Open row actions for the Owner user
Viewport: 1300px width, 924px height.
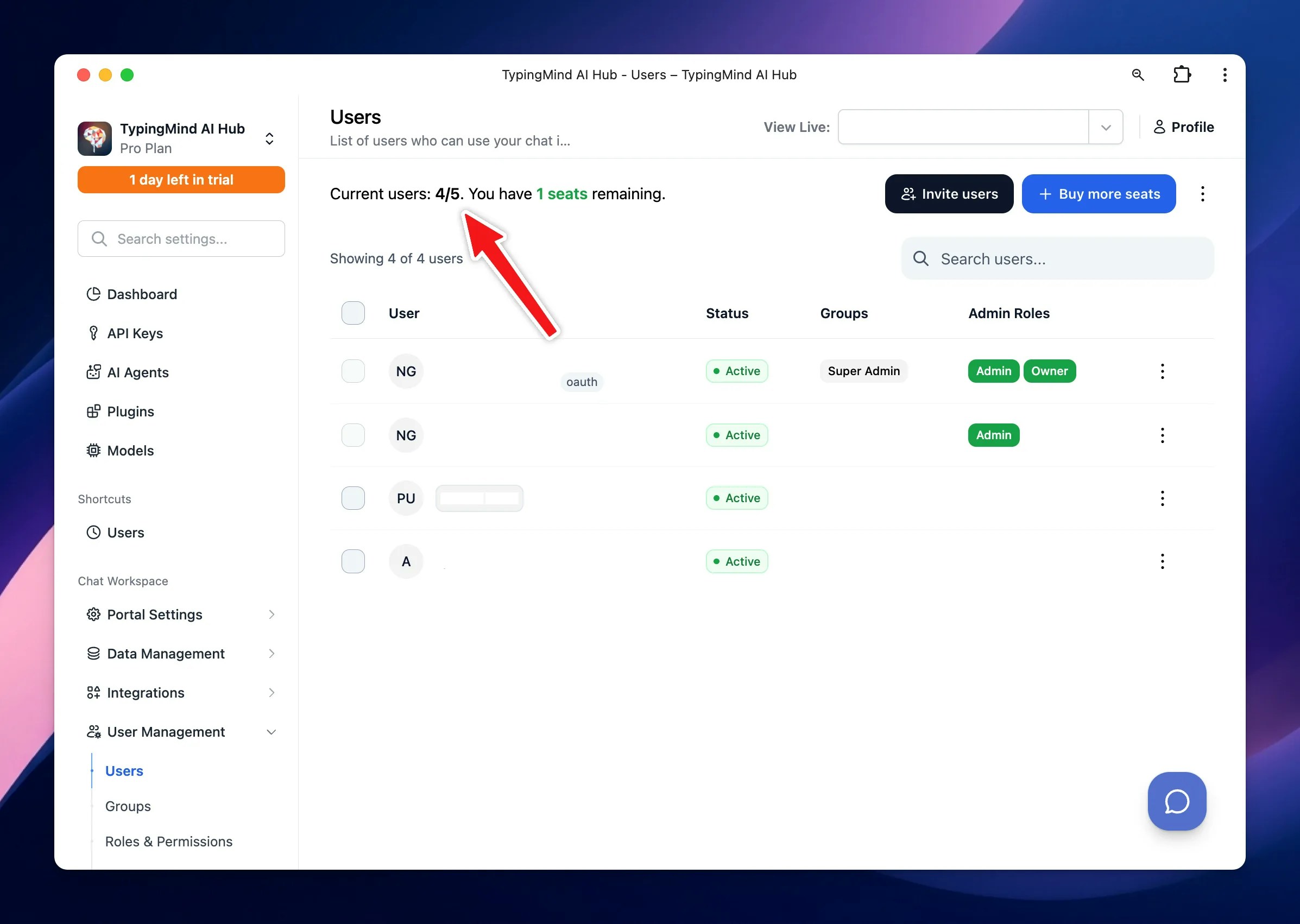tap(1162, 371)
